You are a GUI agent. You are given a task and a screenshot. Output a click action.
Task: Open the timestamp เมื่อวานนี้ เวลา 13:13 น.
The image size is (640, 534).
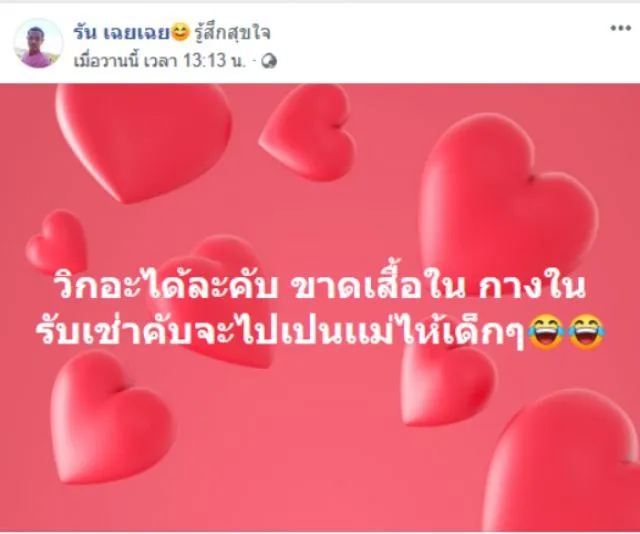[x=160, y=61]
